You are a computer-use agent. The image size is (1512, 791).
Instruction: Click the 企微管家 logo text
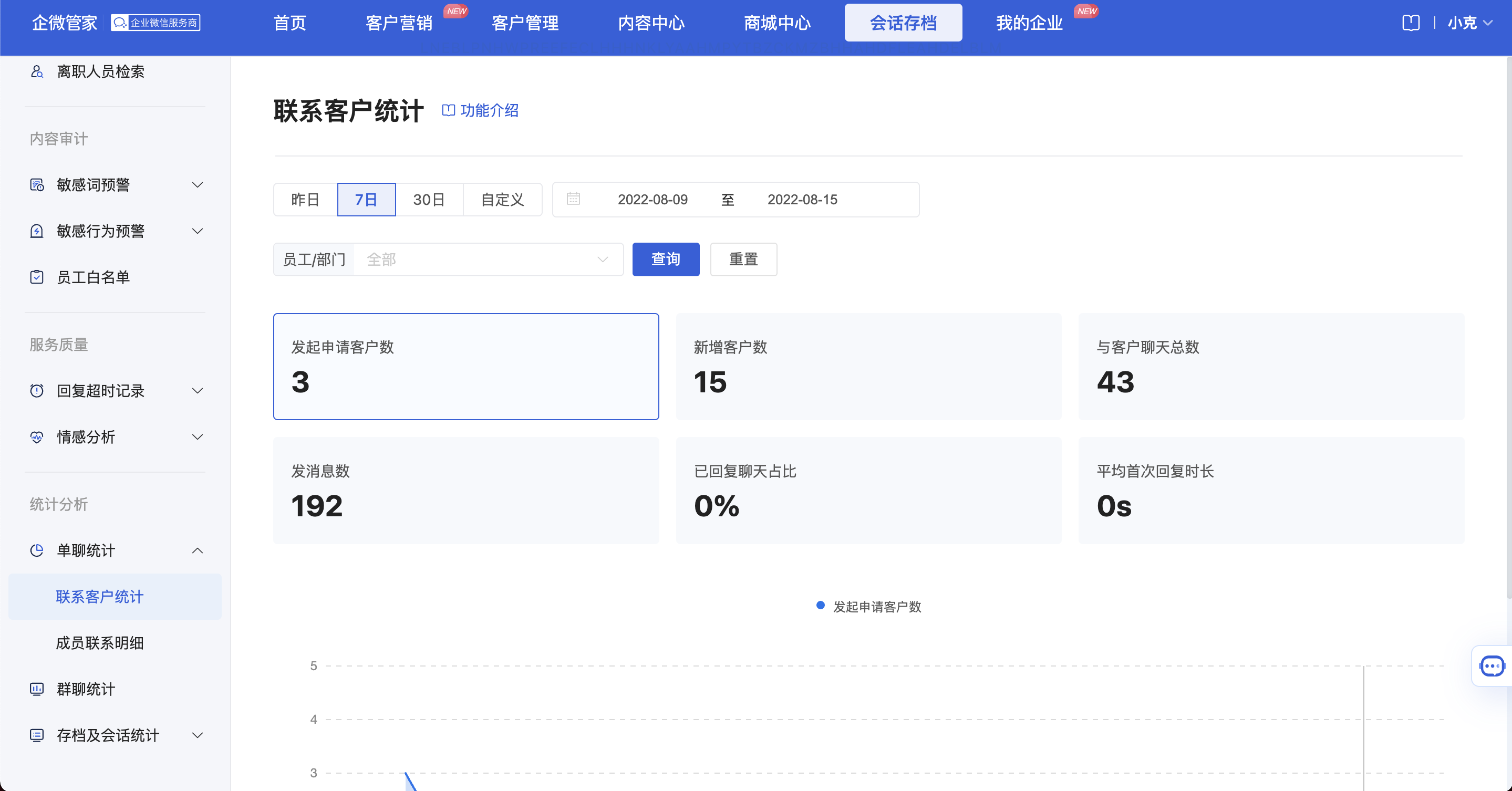65,23
